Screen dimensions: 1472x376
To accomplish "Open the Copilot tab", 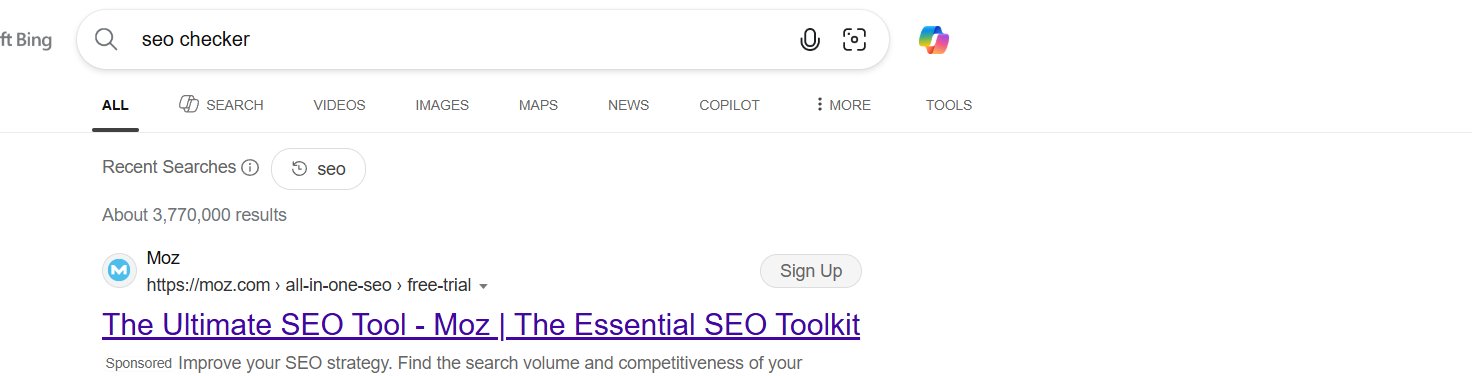I will coord(729,105).
